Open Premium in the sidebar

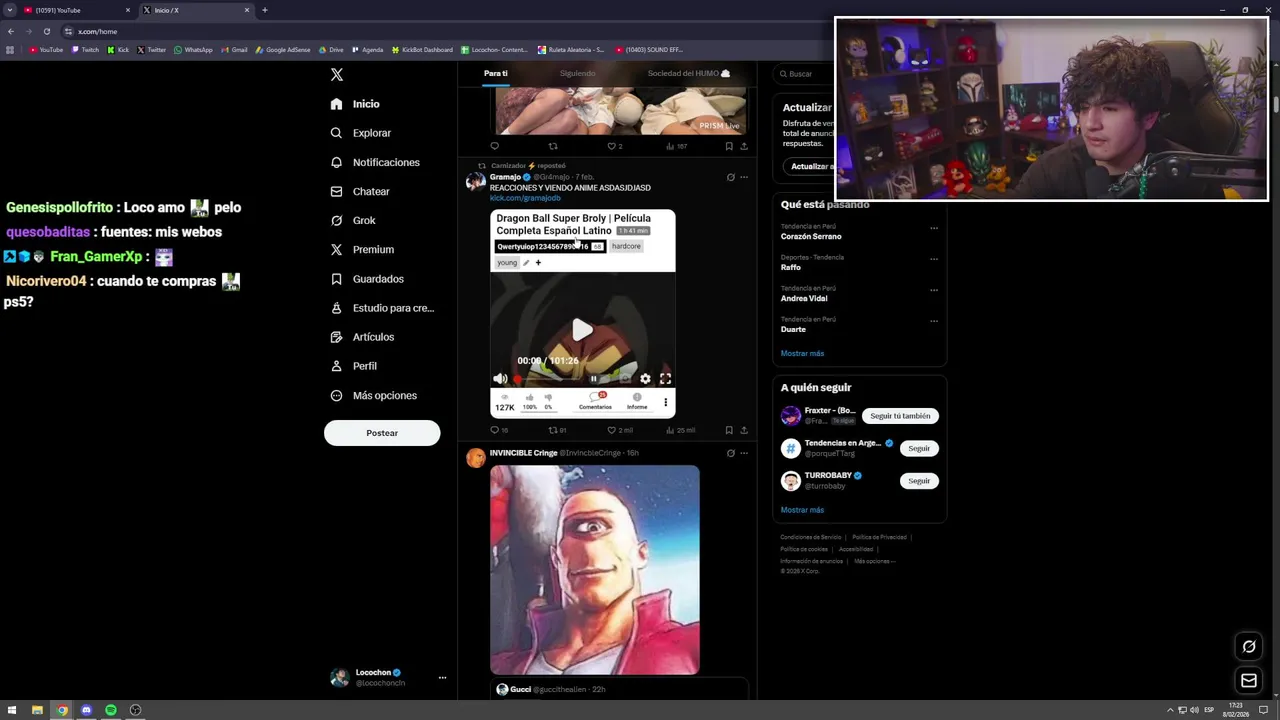[x=362, y=249]
